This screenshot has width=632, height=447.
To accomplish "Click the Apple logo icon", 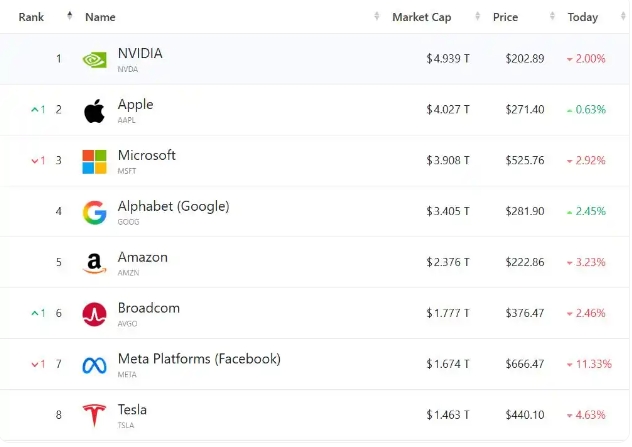I will pos(94,110).
